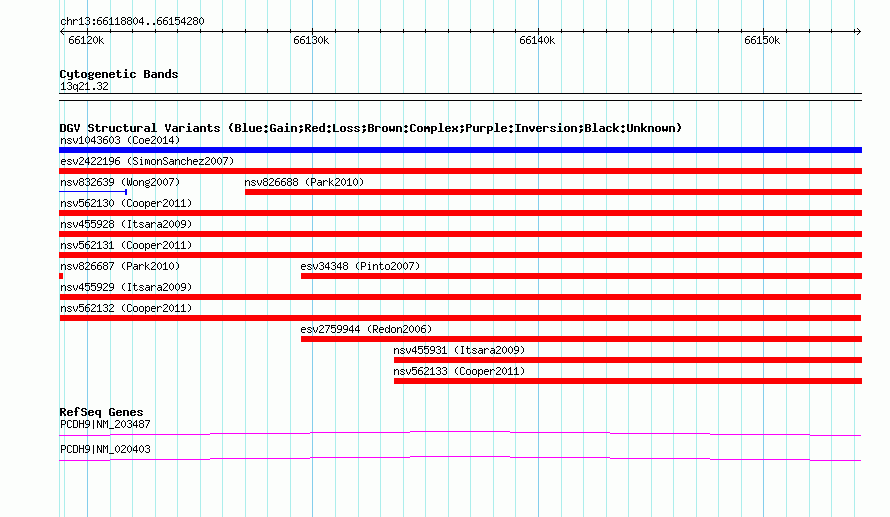The width and height of the screenshot is (890, 517).
Task: Select the DGV Structural Variants track title
Action: point(371,128)
